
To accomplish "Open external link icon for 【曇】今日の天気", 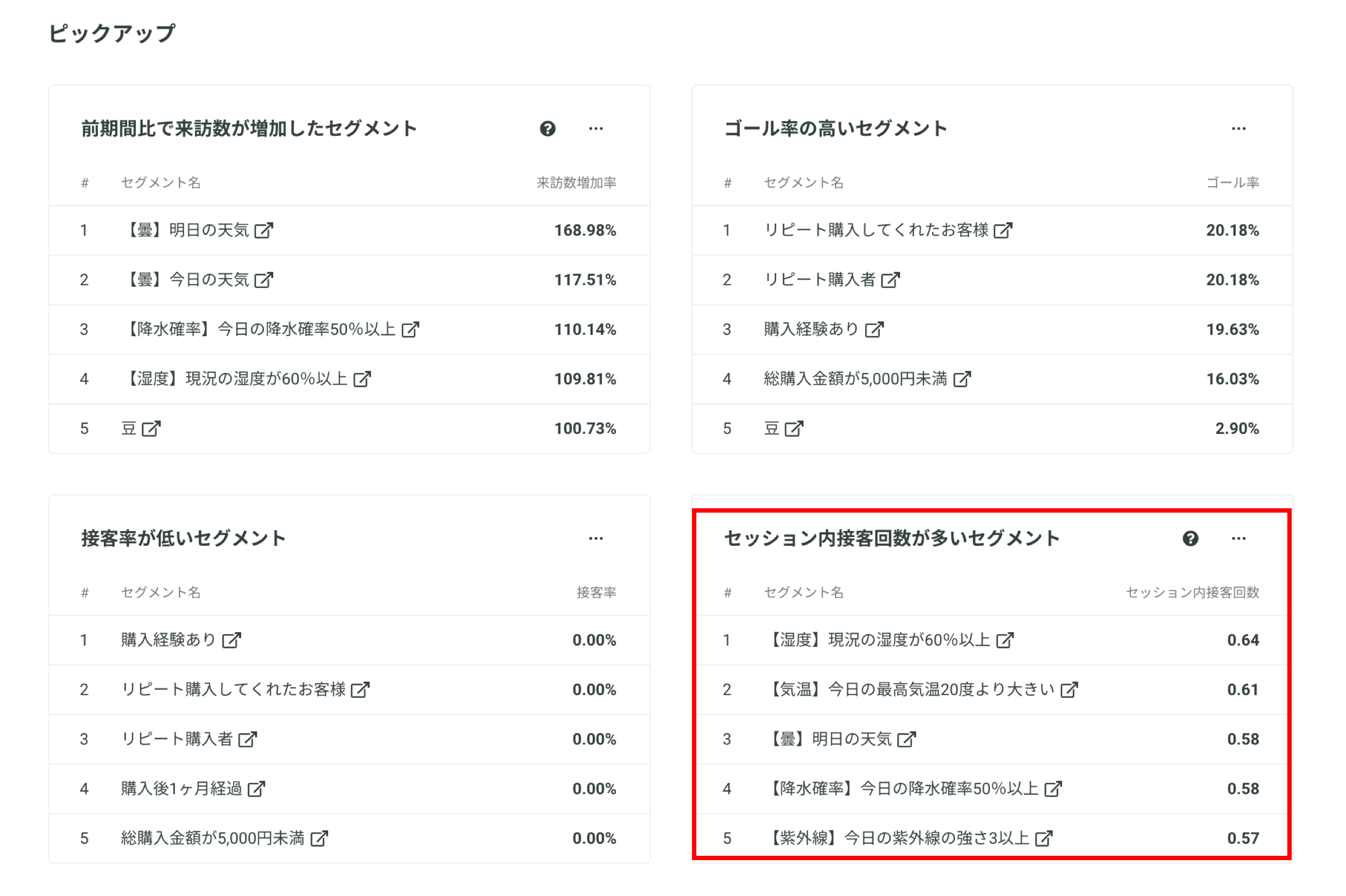I will [263, 280].
